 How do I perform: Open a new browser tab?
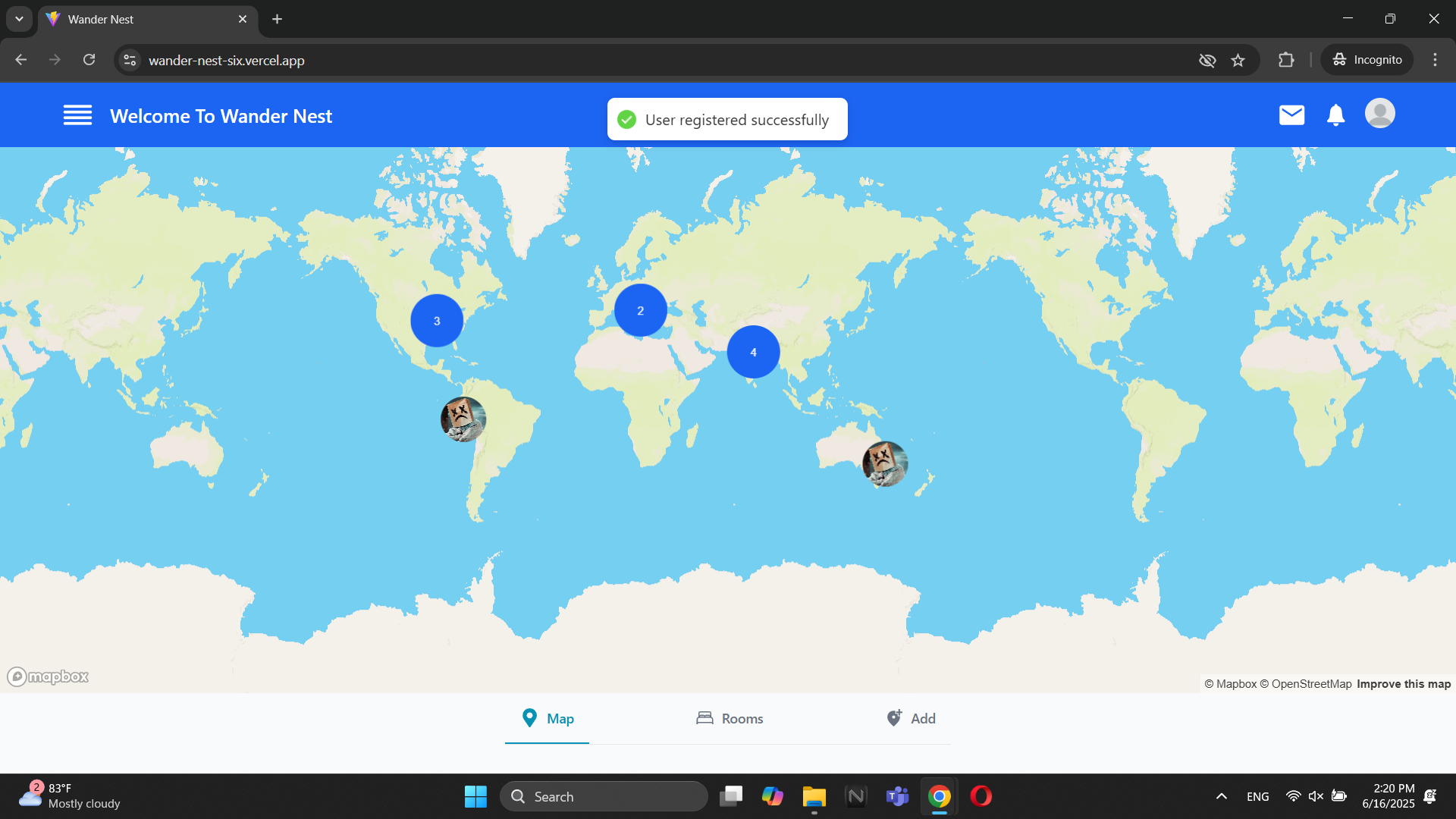click(x=278, y=19)
